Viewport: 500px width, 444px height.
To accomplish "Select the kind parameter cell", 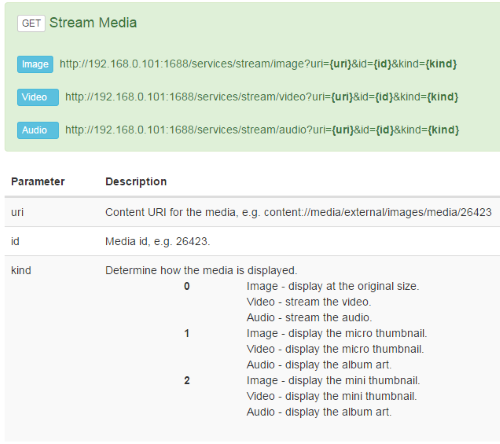I will [21, 270].
